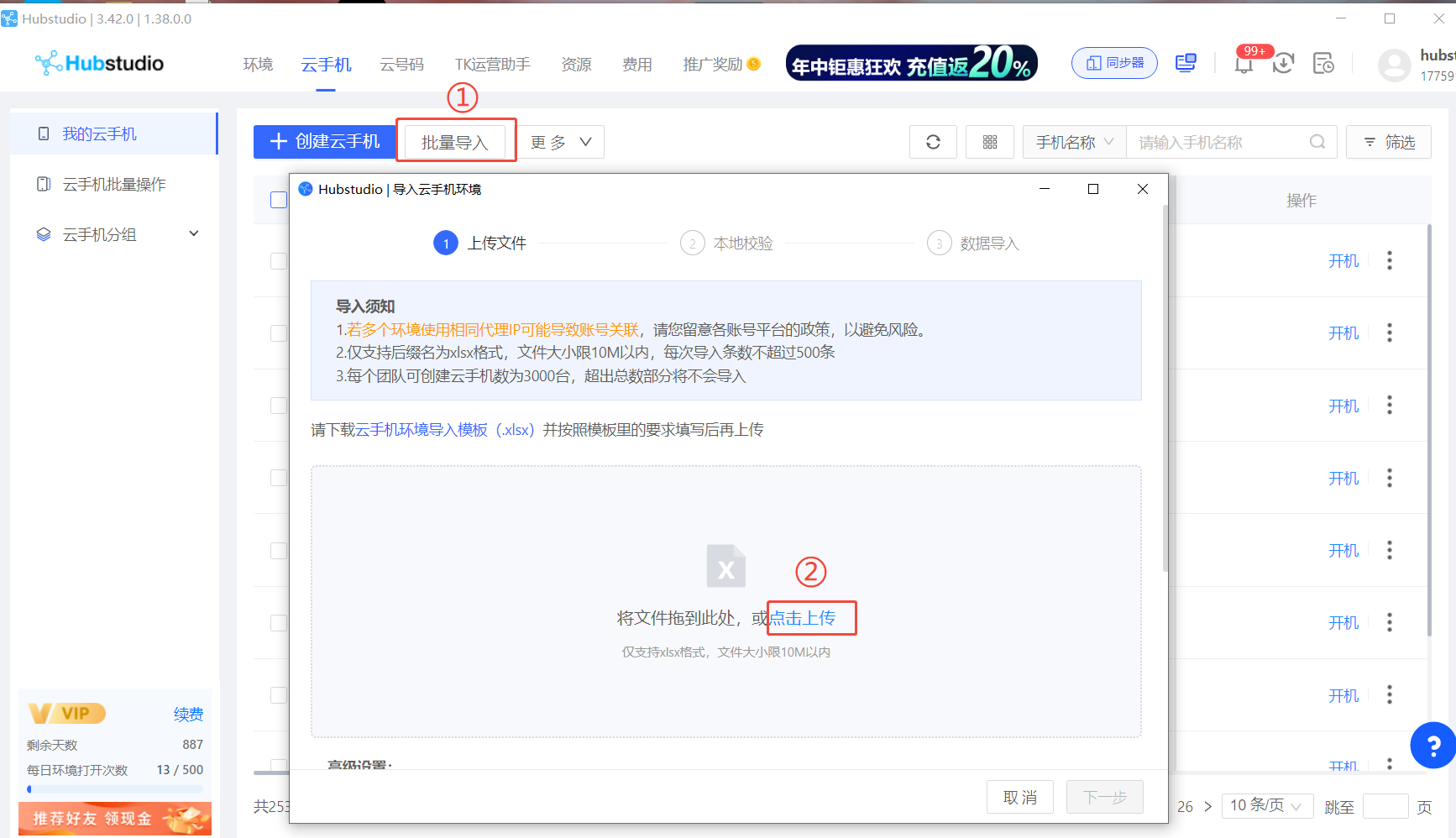This screenshot has width=1456, height=838.
Task: Maximize the 导入云手机环境 dialog
Action: click(1093, 189)
